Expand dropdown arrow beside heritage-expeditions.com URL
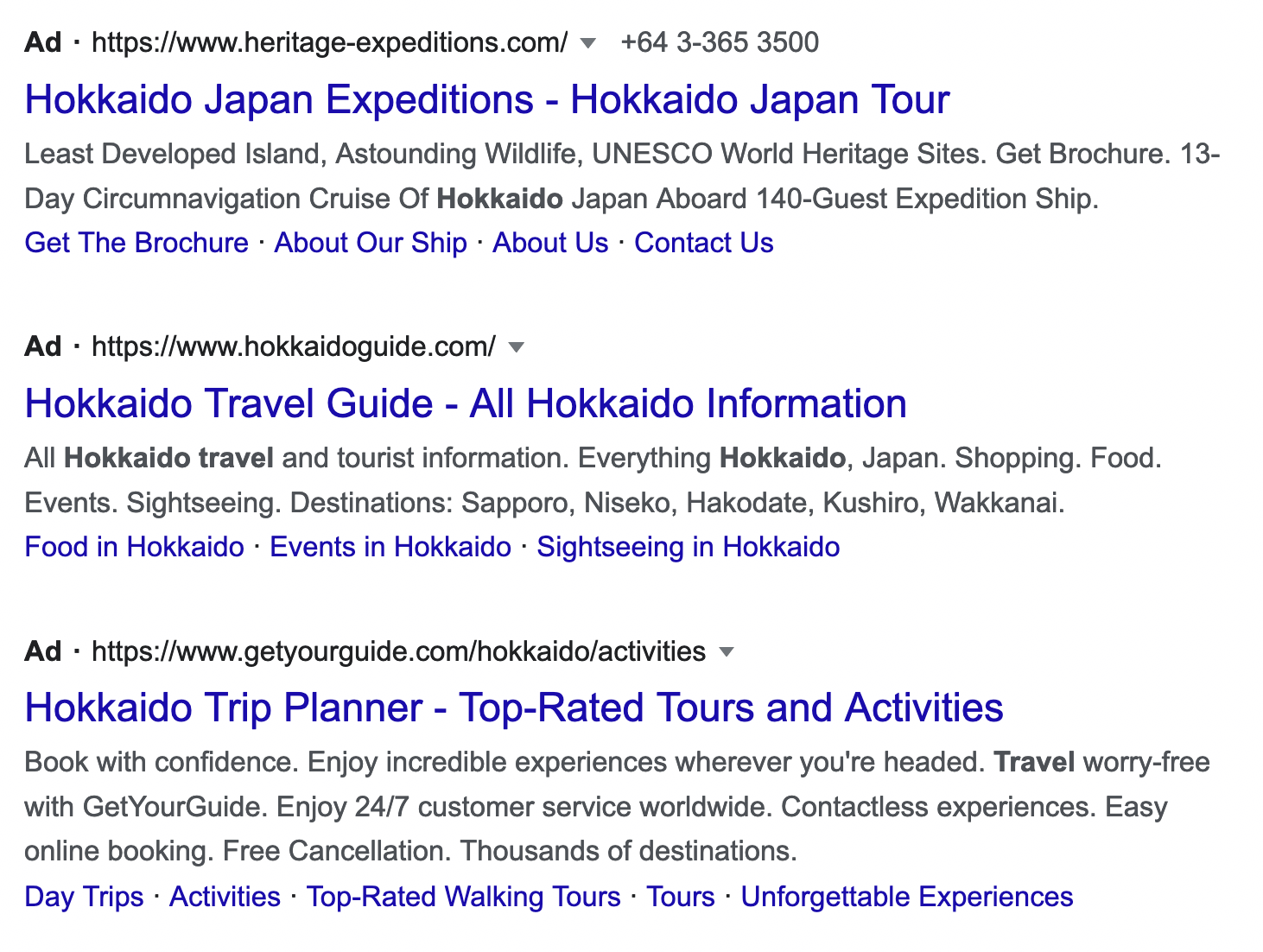This screenshot has width=1263, height=952. coord(588,43)
